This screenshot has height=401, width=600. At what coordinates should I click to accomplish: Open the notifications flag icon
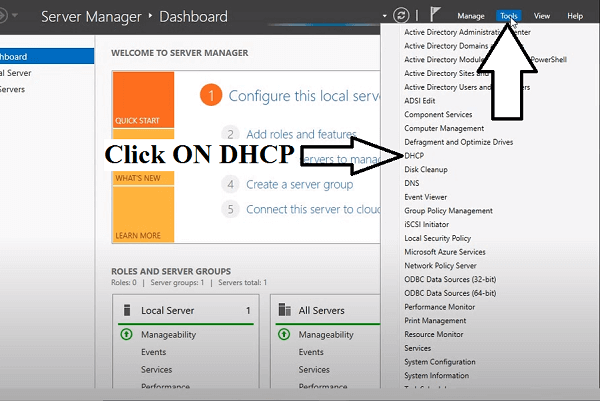click(435, 15)
